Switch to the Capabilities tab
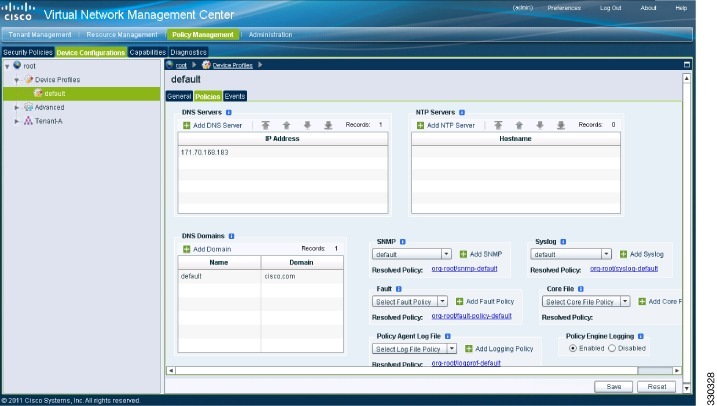This screenshot has width=717, height=406. [147, 53]
